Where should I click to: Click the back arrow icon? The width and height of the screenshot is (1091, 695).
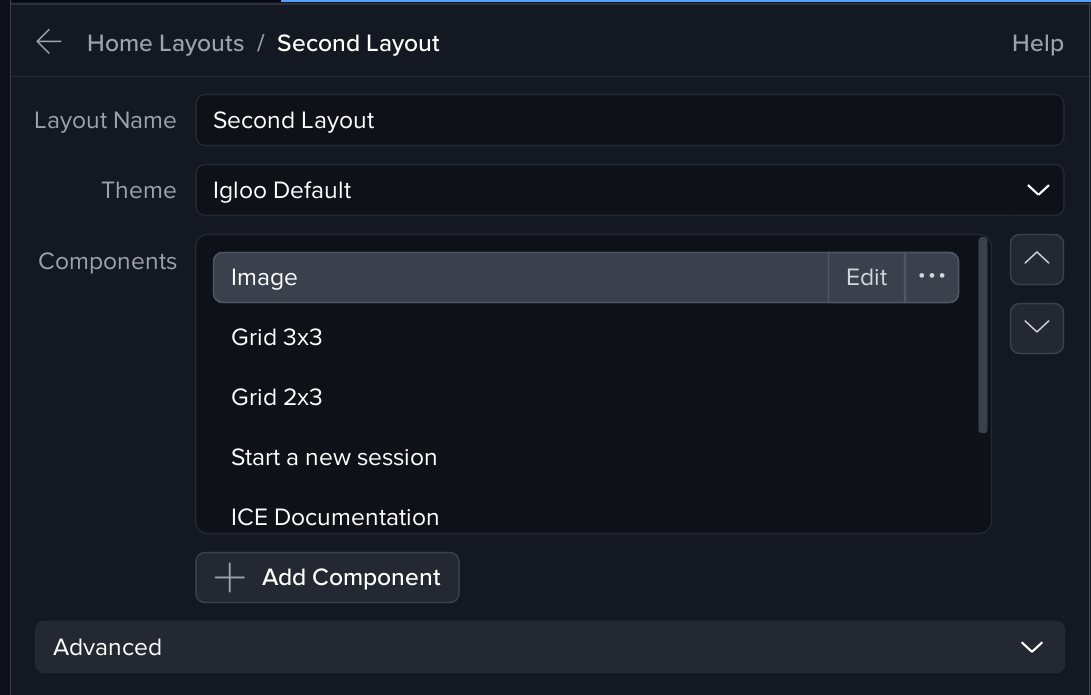pos(48,42)
